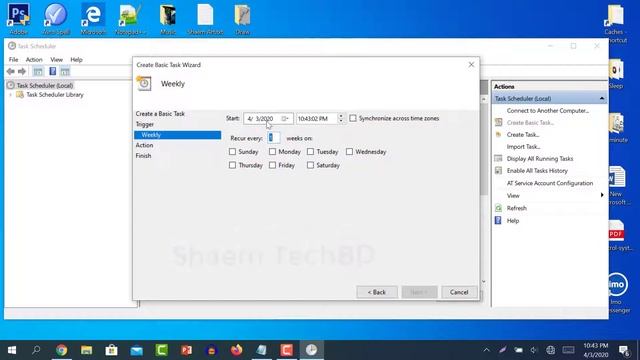
Task: Click AT Service Account Configuration action
Action: point(550,183)
